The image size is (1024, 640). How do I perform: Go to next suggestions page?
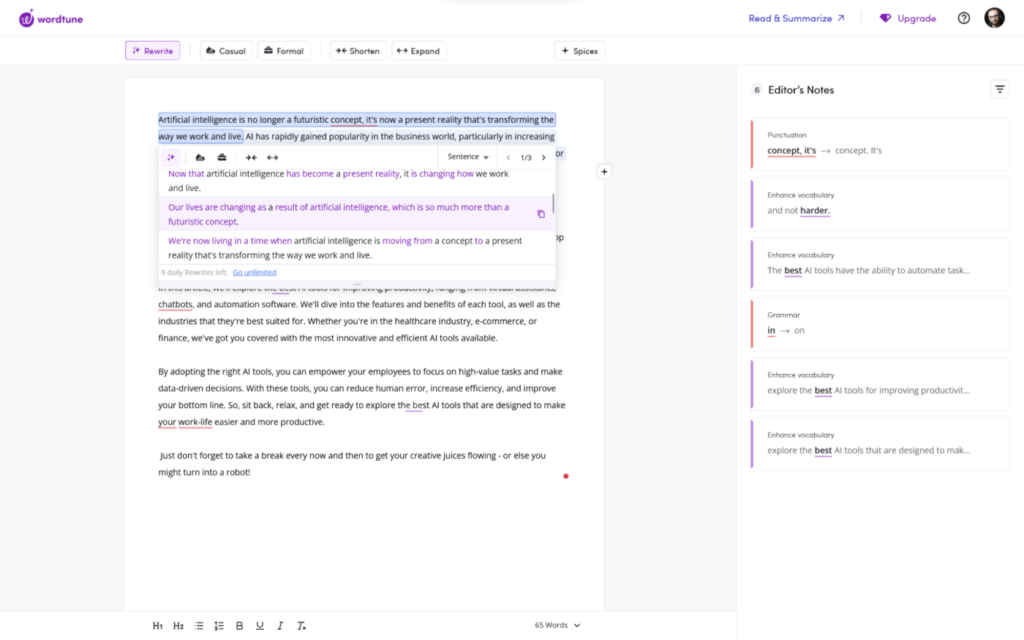coord(543,157)
